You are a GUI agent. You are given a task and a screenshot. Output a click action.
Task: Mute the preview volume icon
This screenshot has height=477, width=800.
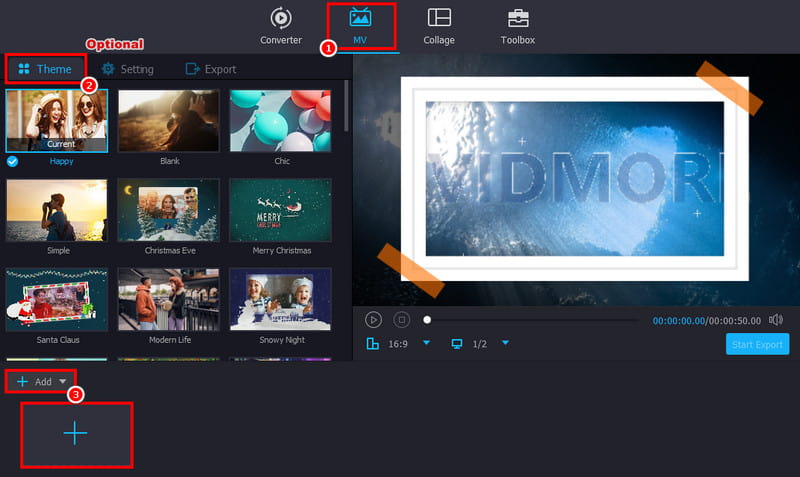coord(776,319)
